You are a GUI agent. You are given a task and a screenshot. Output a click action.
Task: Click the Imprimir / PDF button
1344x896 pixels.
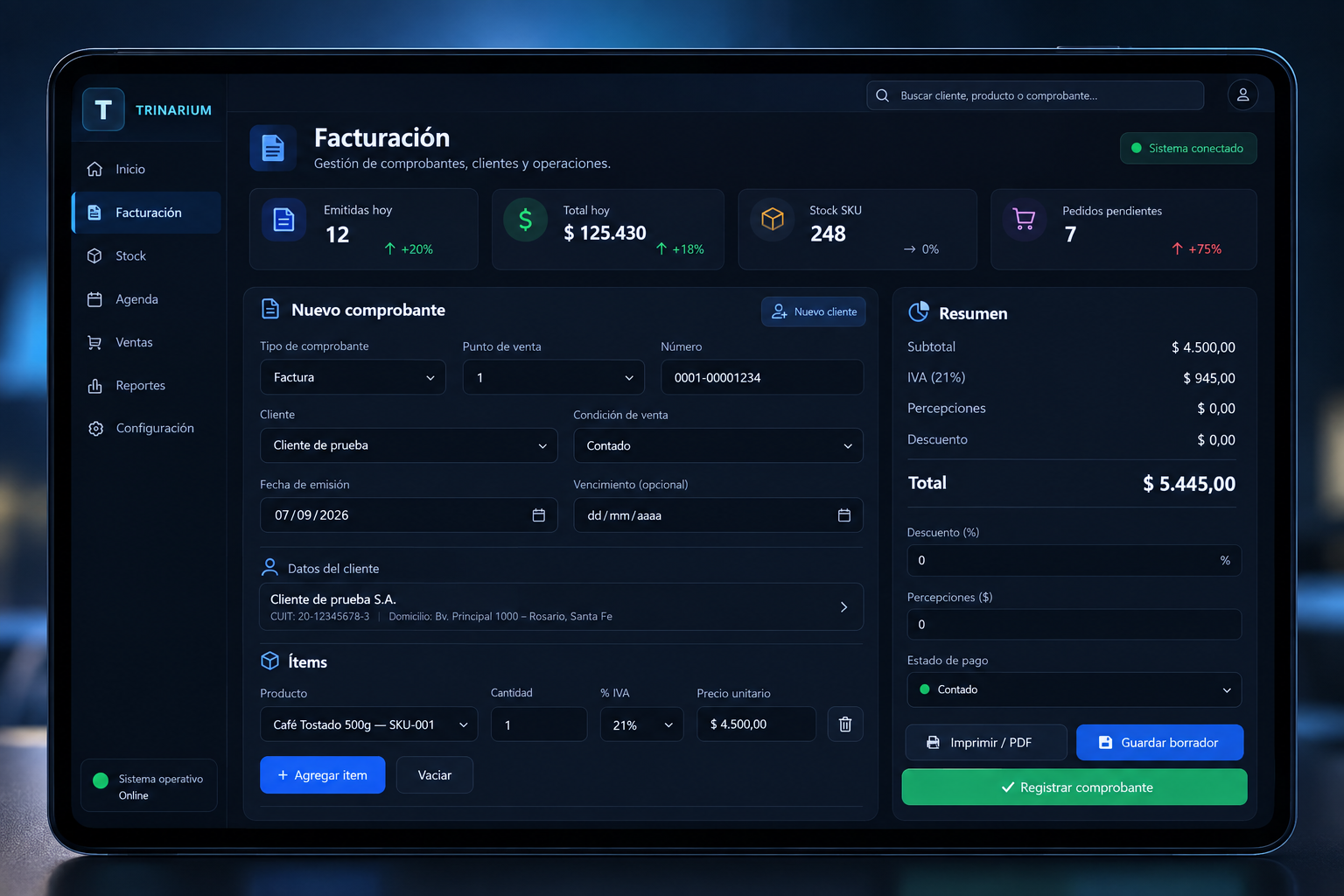point(986,742)
